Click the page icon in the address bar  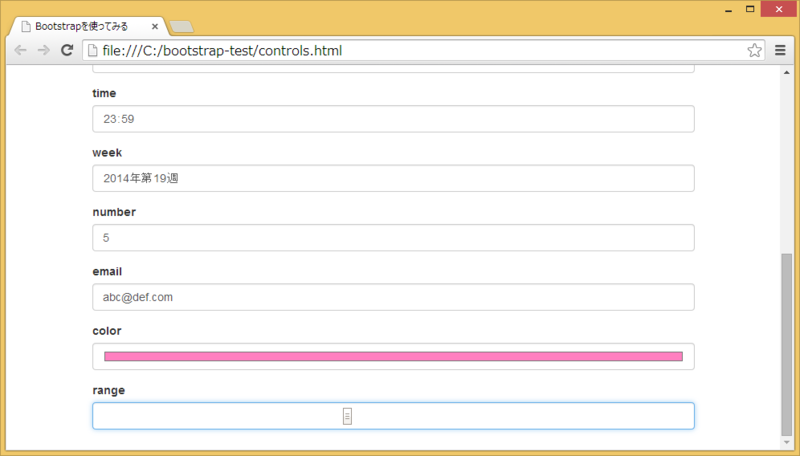pos(92,50)
